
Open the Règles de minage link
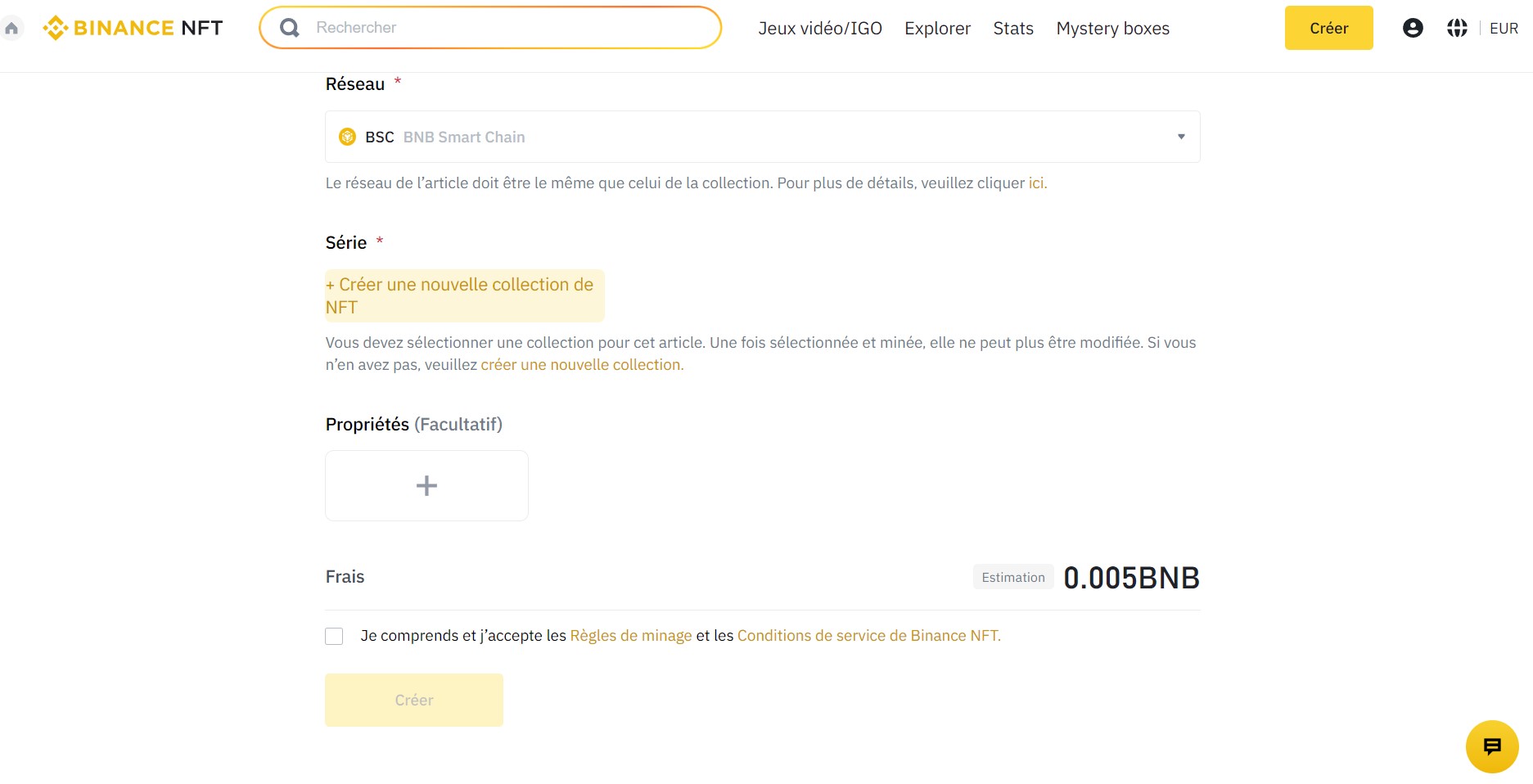pos(630,635)
